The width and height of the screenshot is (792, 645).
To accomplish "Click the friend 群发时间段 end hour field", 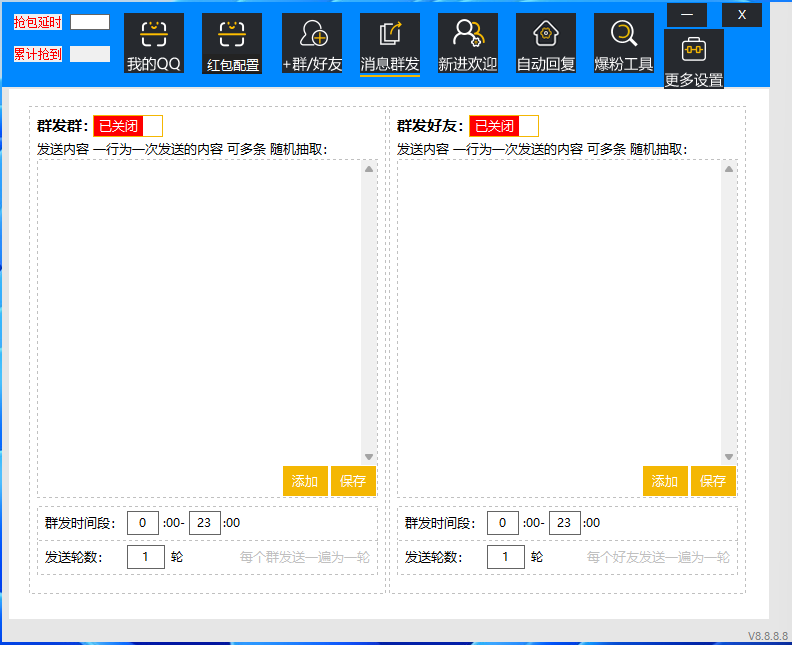I will [x=565, y=523].
